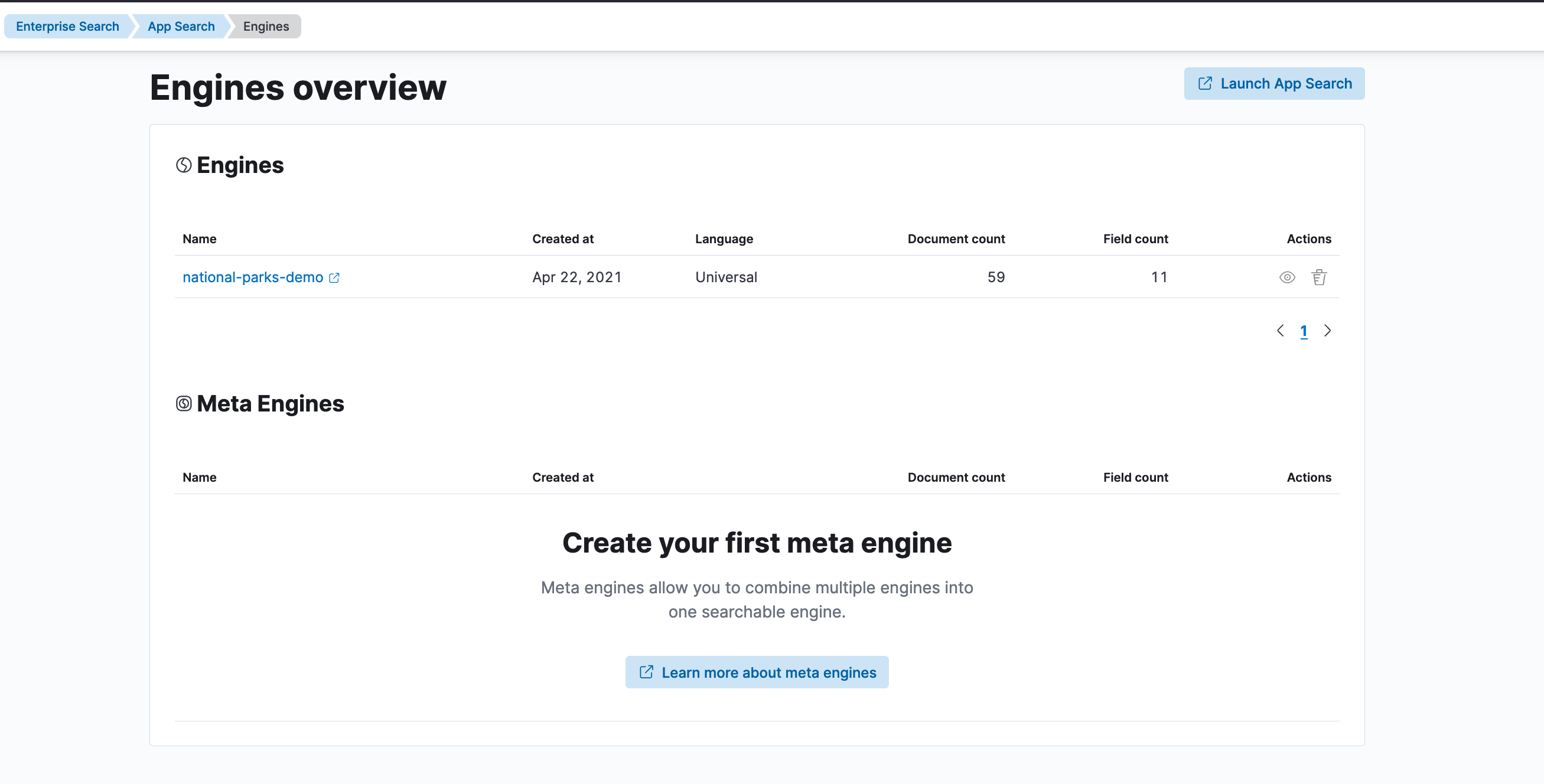Open the national-parks-demo engine link
The image size is (1544, 784).
click(252, 277)
